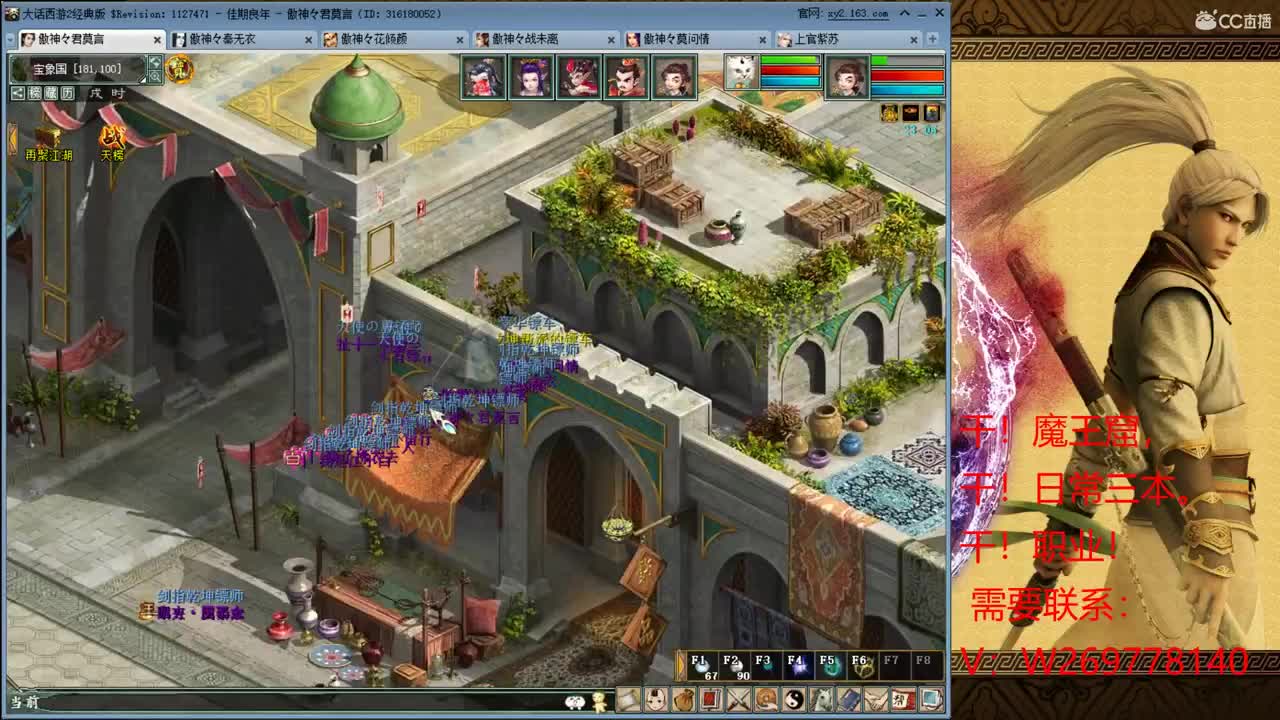
Task: Open the 榜 rankings button
Action: click(x=35, y=93)
